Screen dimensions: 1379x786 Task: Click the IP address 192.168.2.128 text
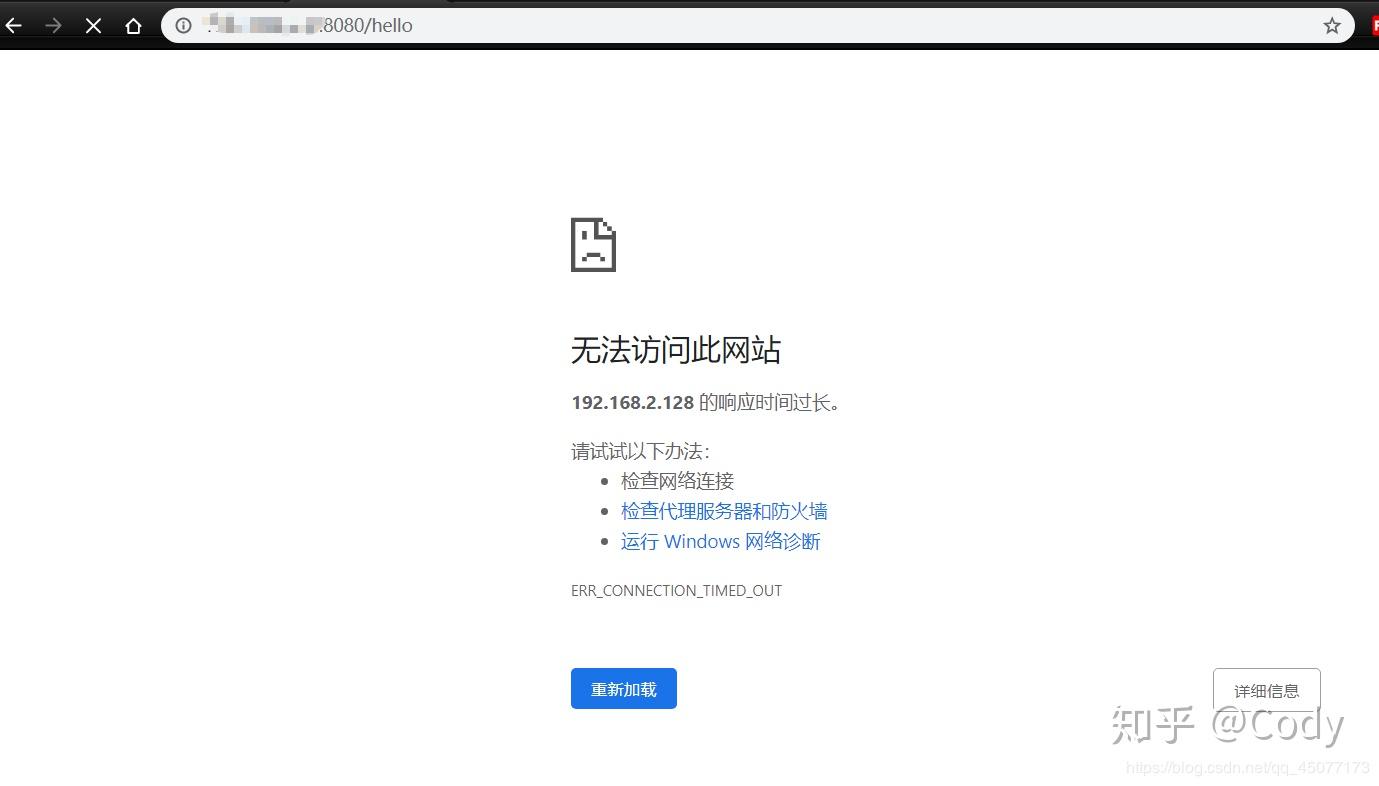tap(632, 402)
